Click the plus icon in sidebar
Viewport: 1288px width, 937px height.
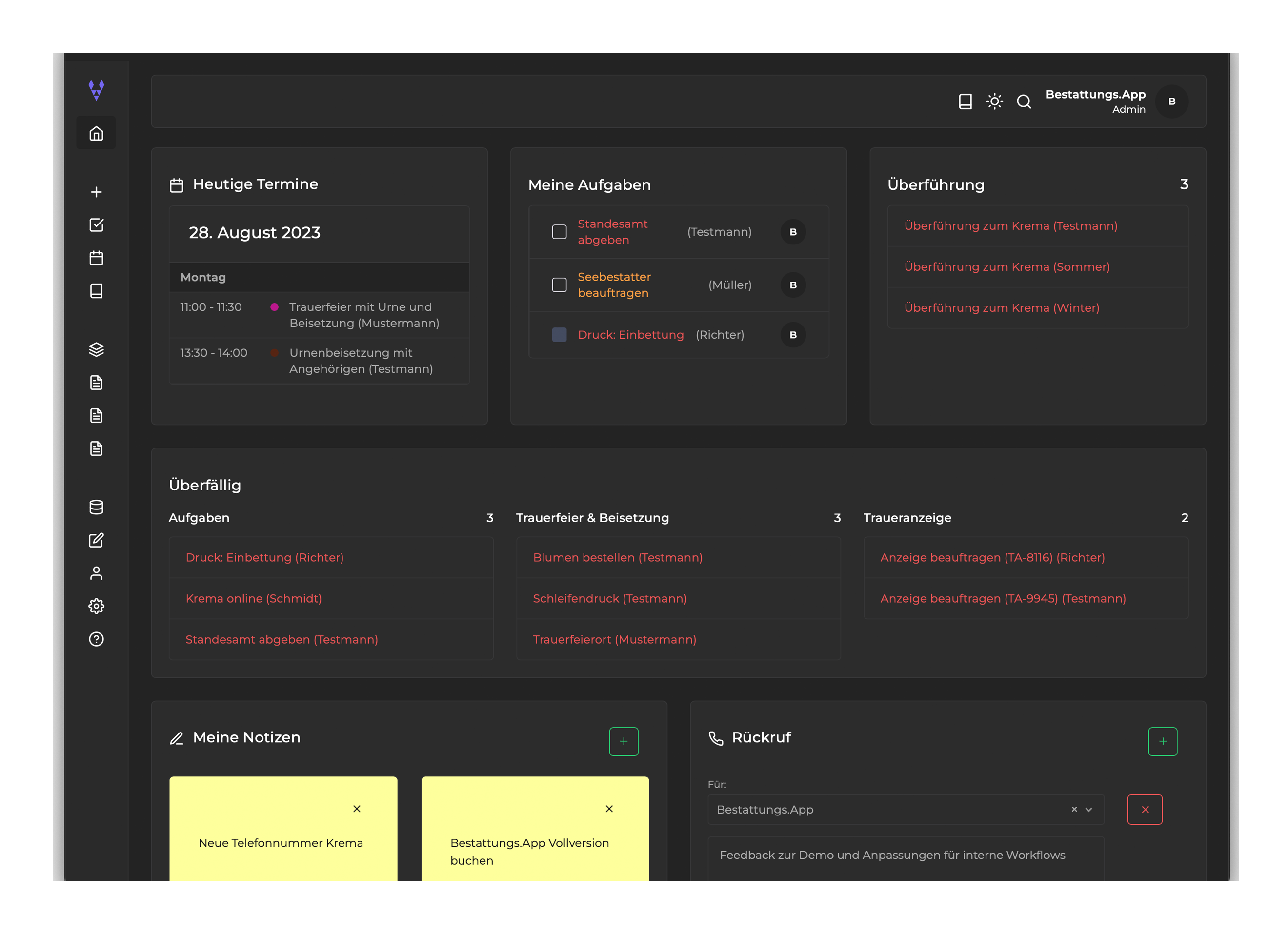tap(97, 192)
